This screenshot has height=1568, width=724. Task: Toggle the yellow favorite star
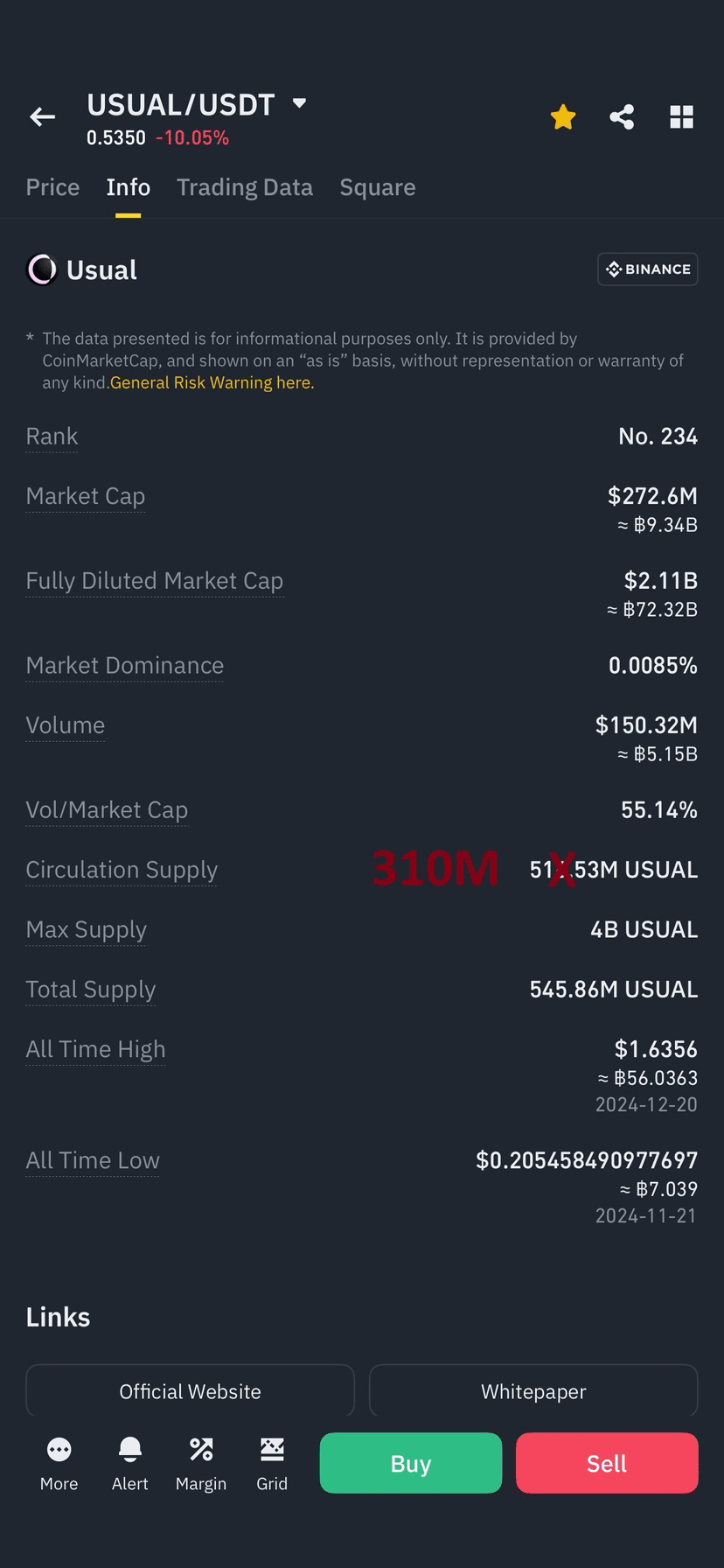point(563,116)
